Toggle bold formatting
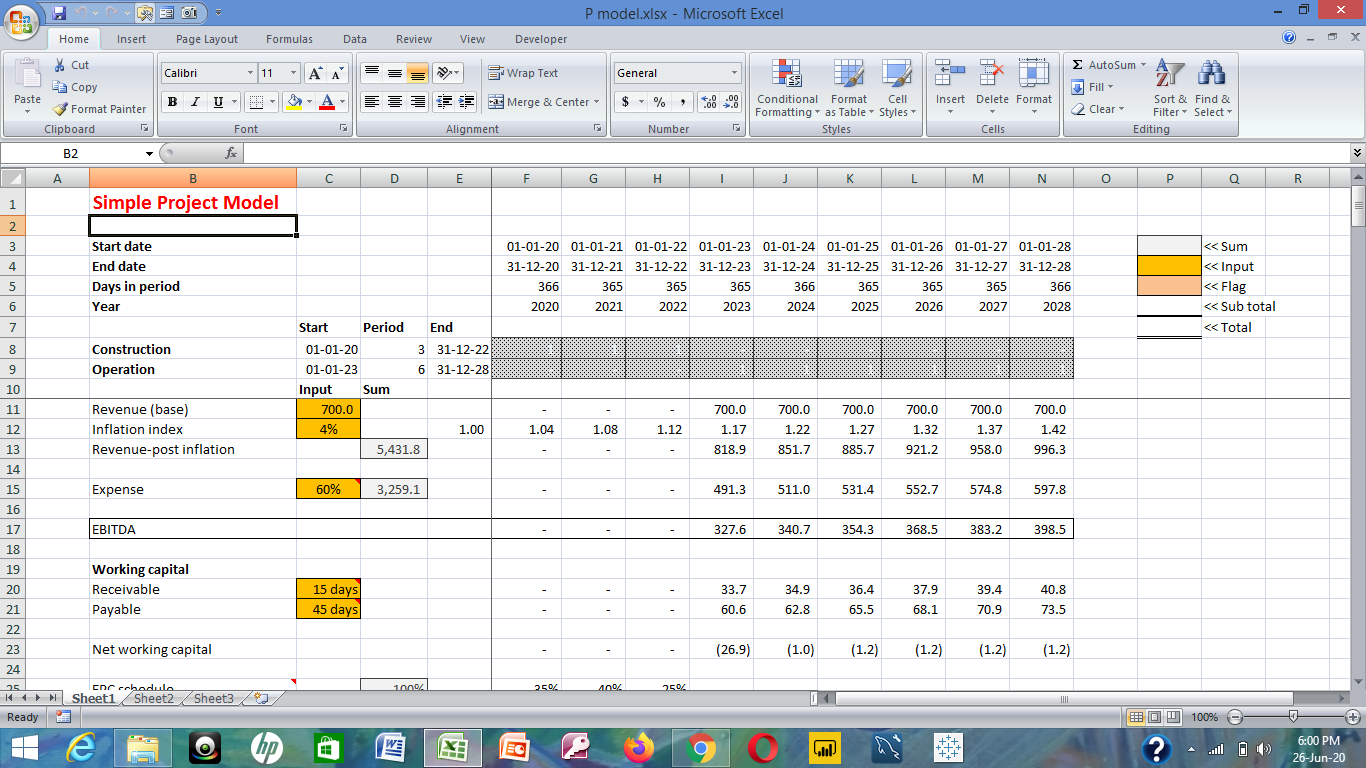Screen dimensions: 1366x768 172,102
